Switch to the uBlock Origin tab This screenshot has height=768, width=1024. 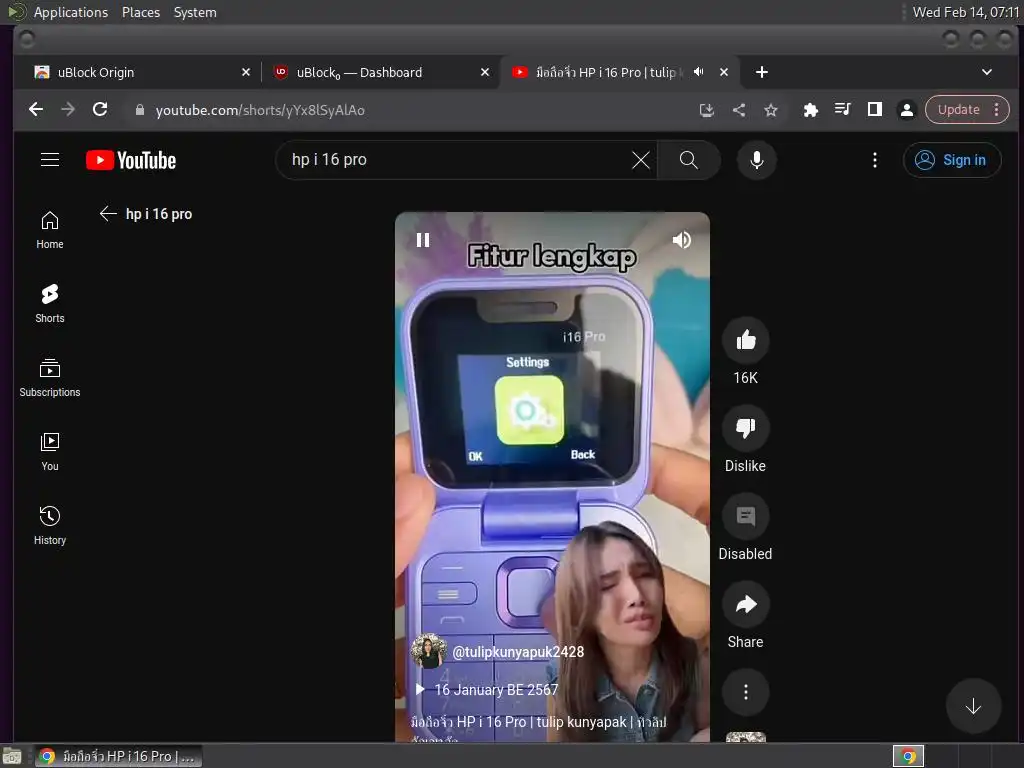click(x=137, y=72)
